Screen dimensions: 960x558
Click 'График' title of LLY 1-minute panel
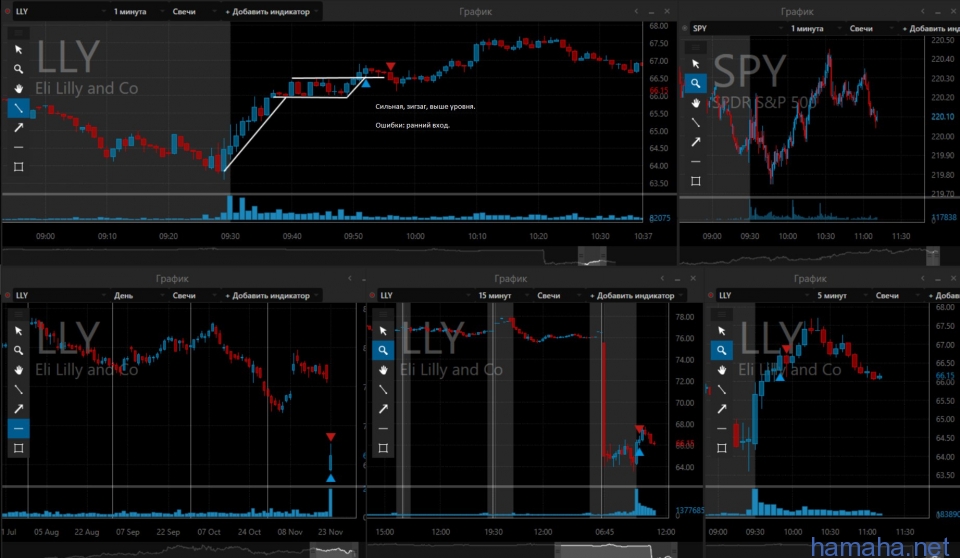click(475, 12)
